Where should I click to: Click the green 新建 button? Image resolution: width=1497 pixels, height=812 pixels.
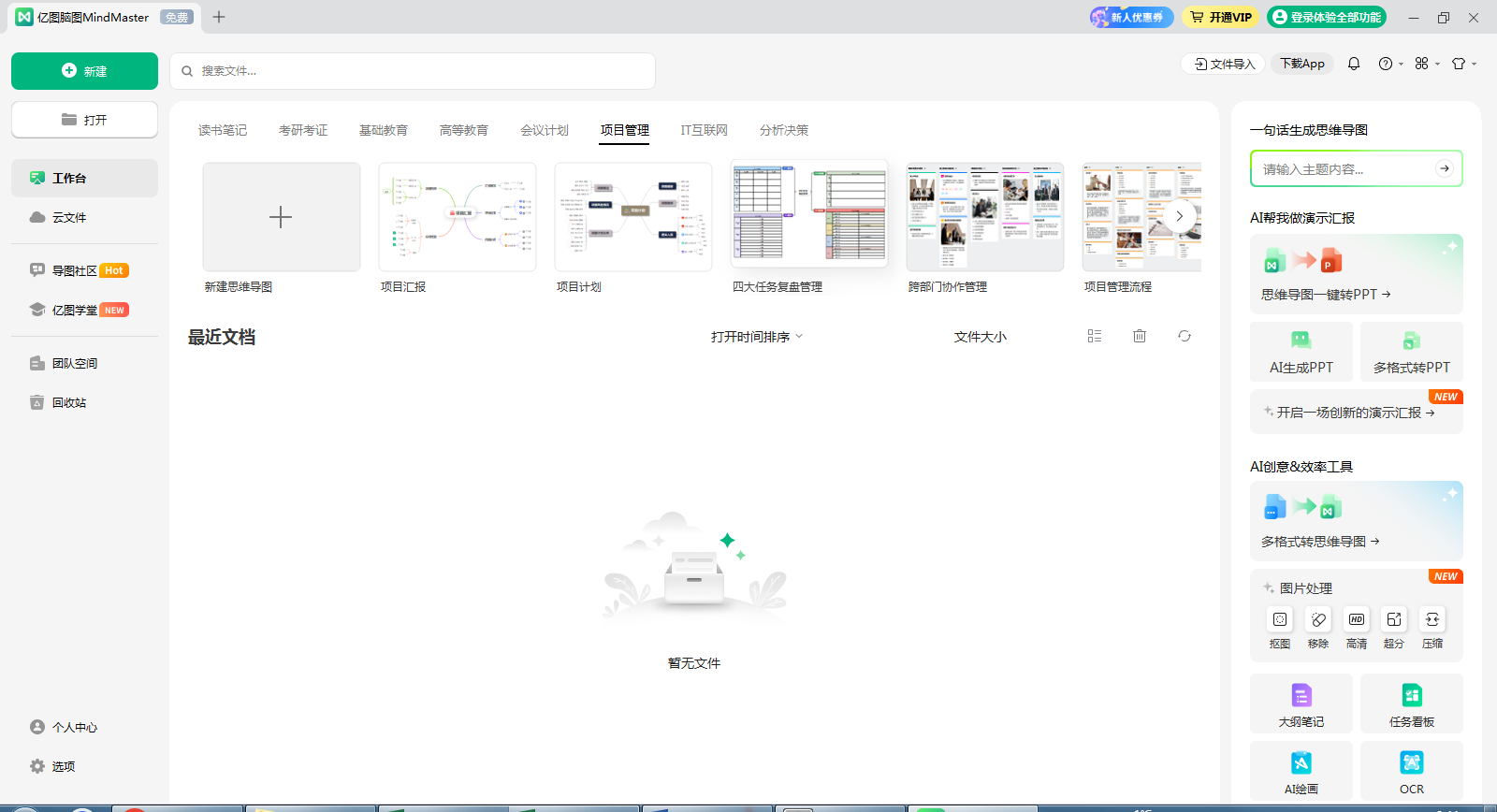[84, 71]
